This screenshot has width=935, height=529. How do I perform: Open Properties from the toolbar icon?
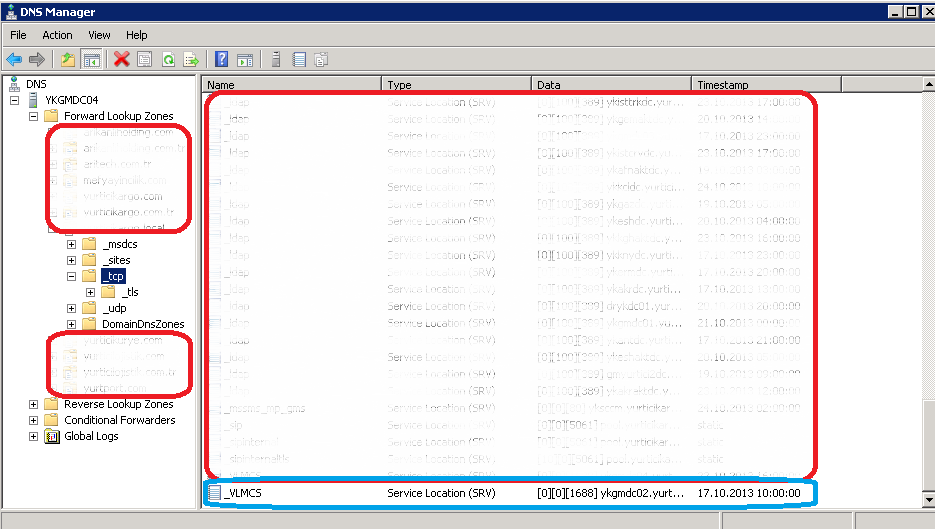145,60
